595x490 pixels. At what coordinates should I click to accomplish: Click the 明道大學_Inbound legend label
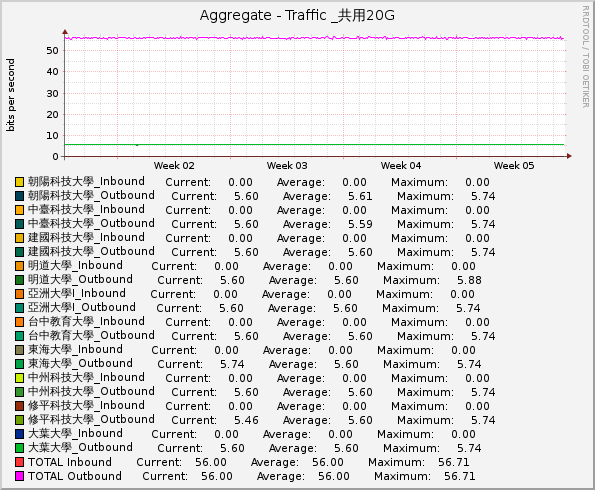click(75, 265)
